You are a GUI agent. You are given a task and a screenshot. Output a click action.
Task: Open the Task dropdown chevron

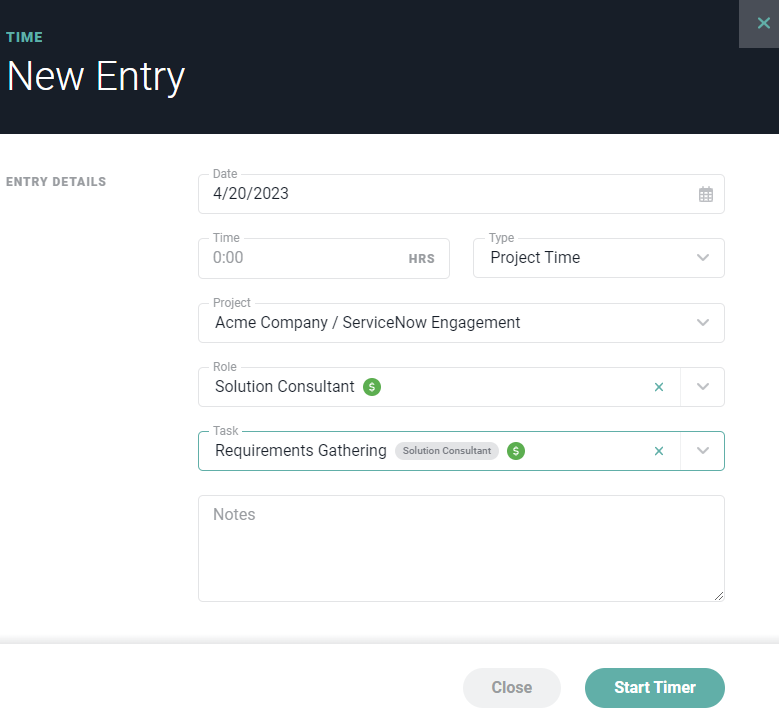(702, 451)
